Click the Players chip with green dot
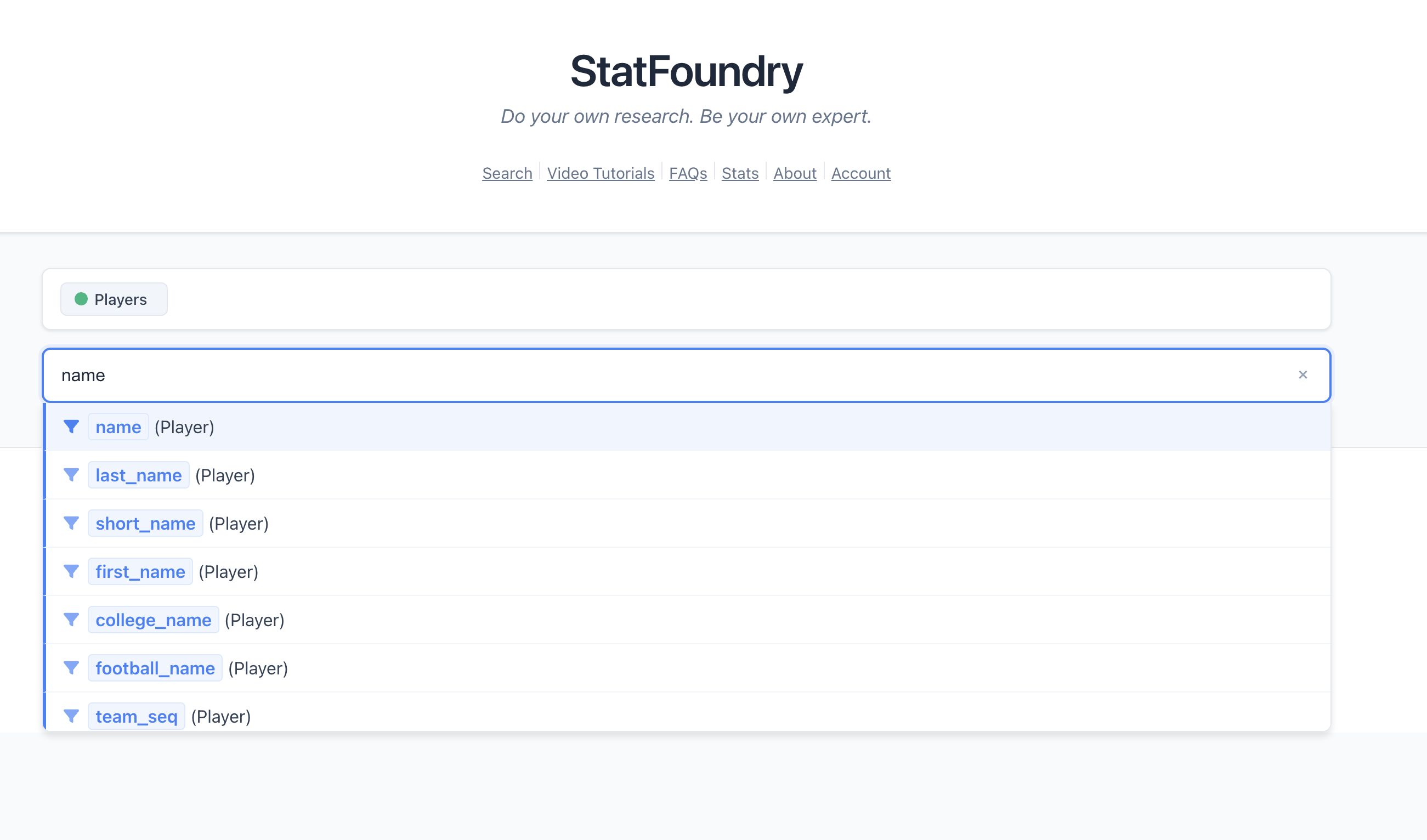1427x840 pixels. pyautogui.click(x=114, y=299)
